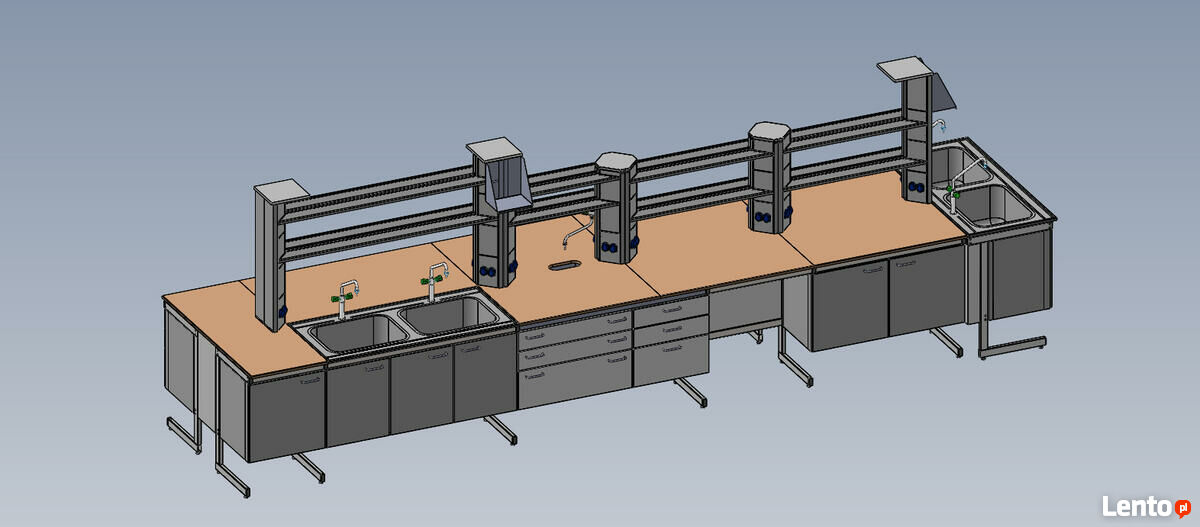Select the bottom drawer of the narrow drawer stack
This screenshot has width=1200, height=527.
coord(672,362)
